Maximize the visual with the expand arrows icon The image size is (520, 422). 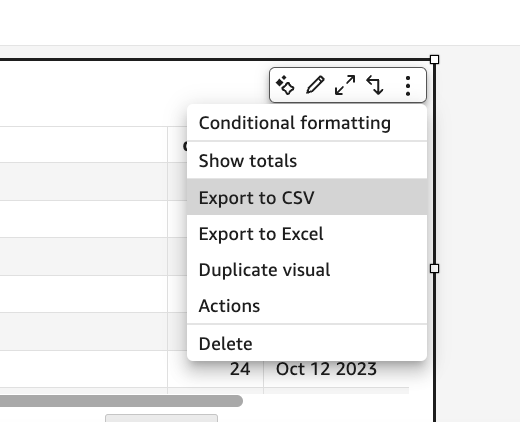point(345,85)
